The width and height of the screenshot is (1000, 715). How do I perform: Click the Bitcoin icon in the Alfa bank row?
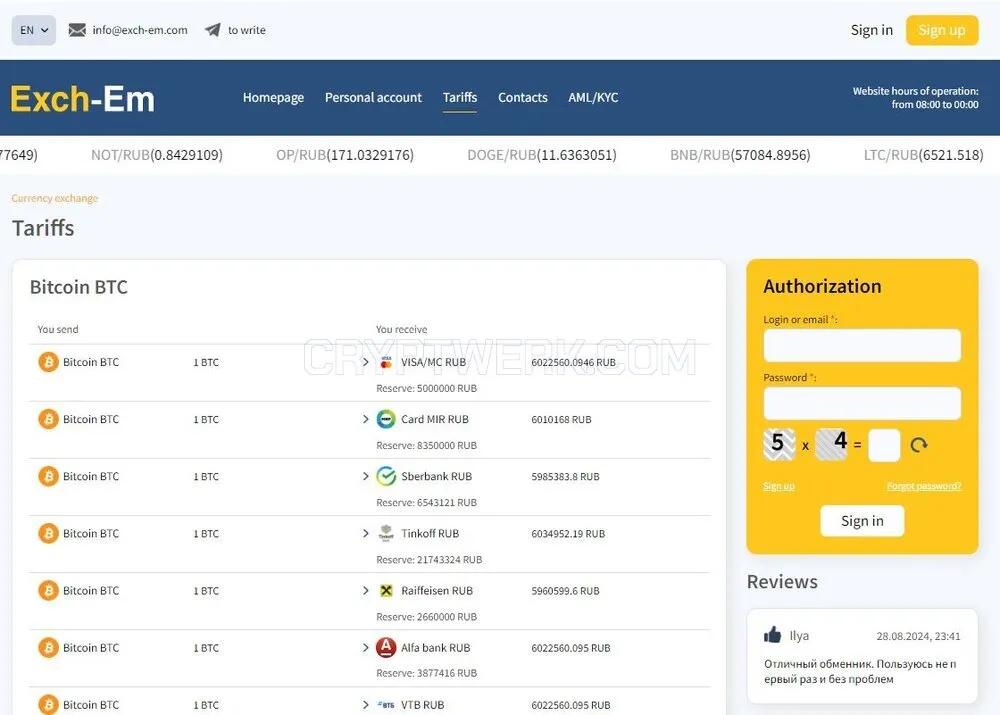coord(48,648)
